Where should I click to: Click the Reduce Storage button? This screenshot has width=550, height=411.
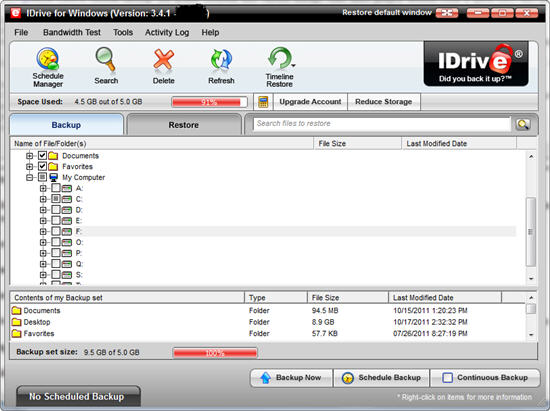(383, 102)
